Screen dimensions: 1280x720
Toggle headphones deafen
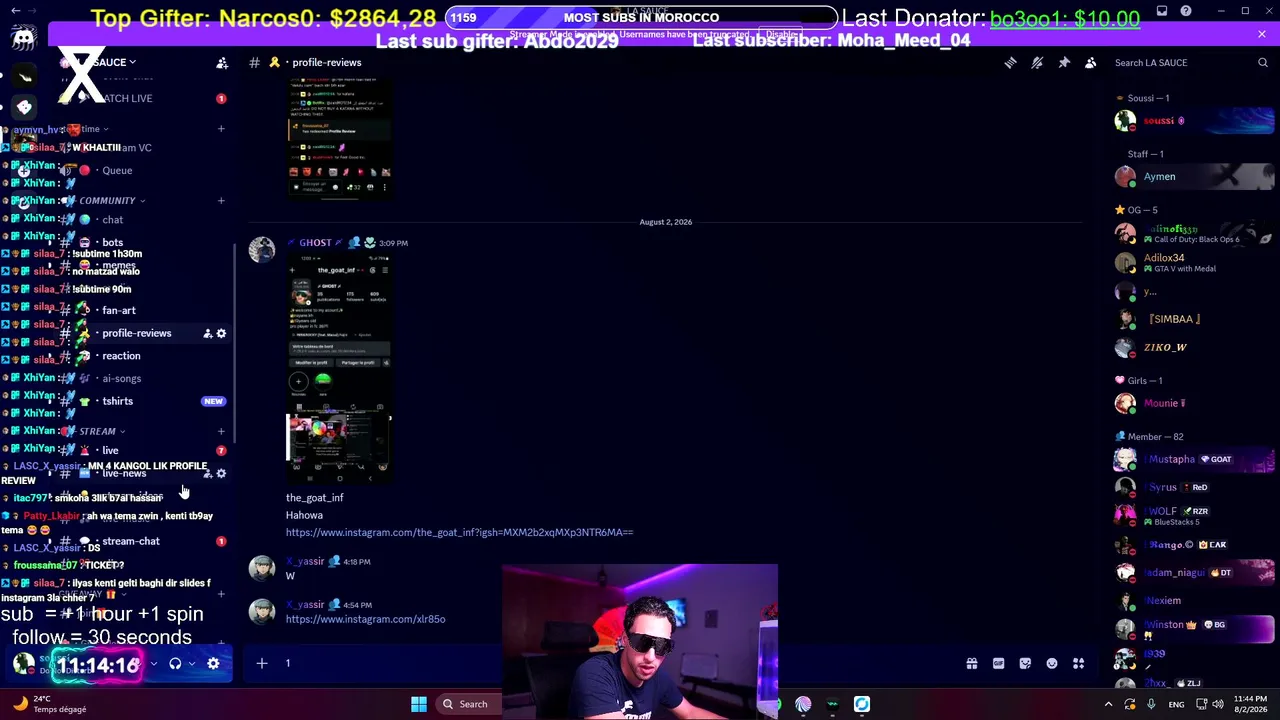(175, 663)
